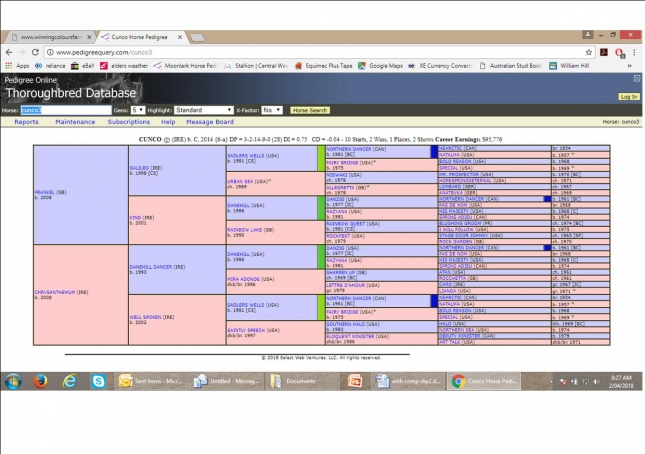Open the Chrome three-dot menu
The image size is (645, 454).
[634, 52]
